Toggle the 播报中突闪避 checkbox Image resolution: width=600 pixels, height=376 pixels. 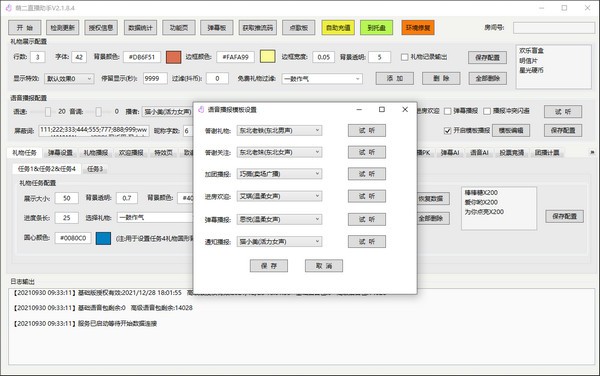pos(487,111)
